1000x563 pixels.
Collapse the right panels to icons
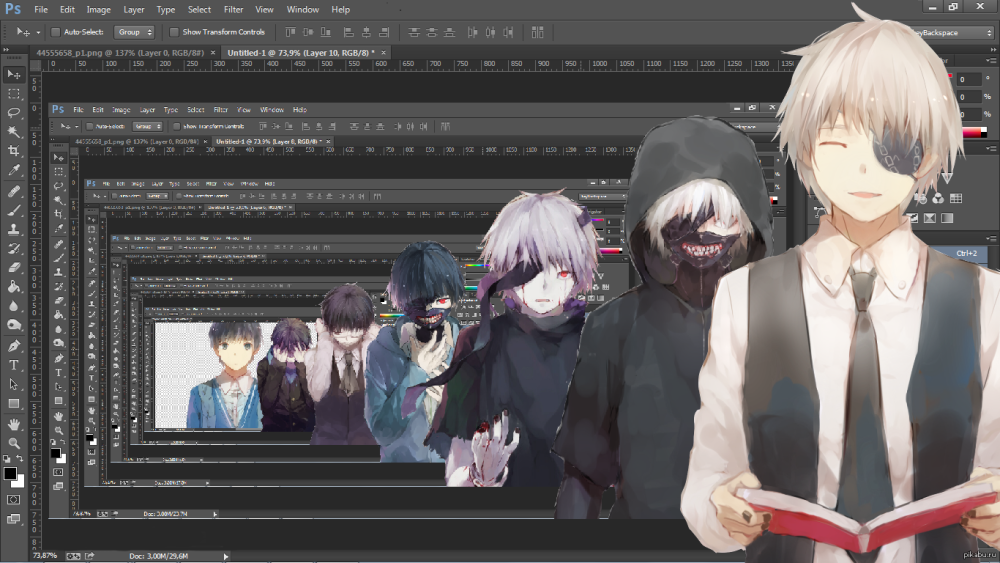tap(993, 49)
